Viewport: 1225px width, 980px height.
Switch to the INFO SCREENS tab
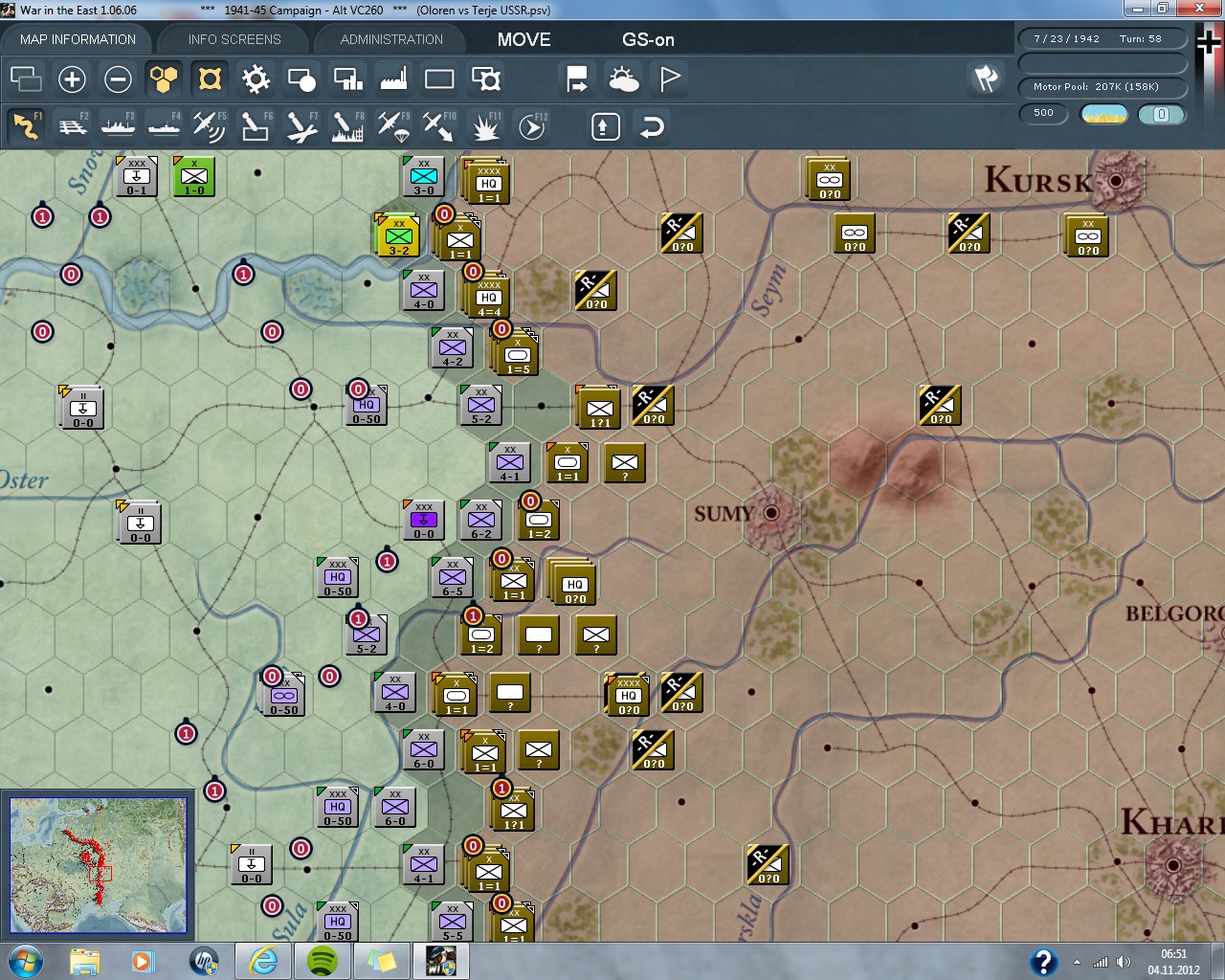tap(234, 39)
